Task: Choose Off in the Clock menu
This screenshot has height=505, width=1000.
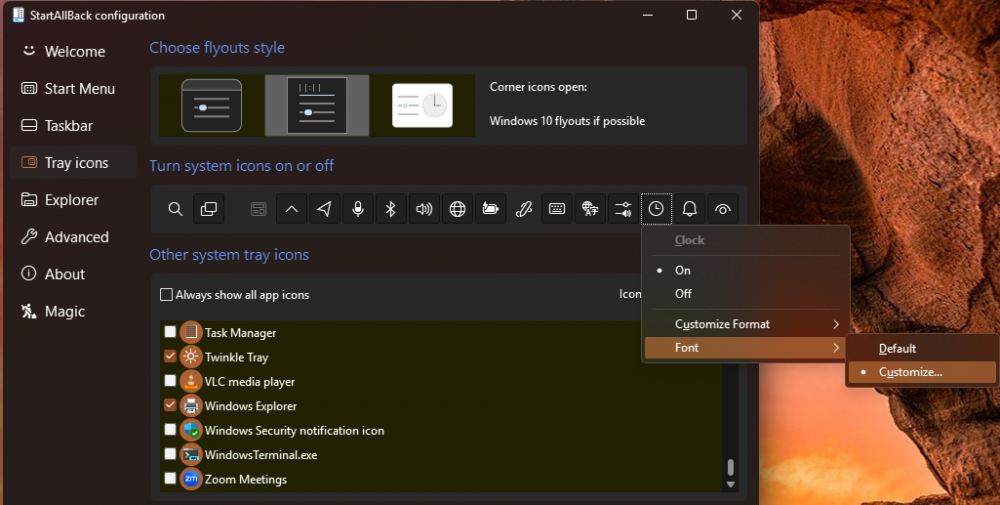Action: pos(683,294)
